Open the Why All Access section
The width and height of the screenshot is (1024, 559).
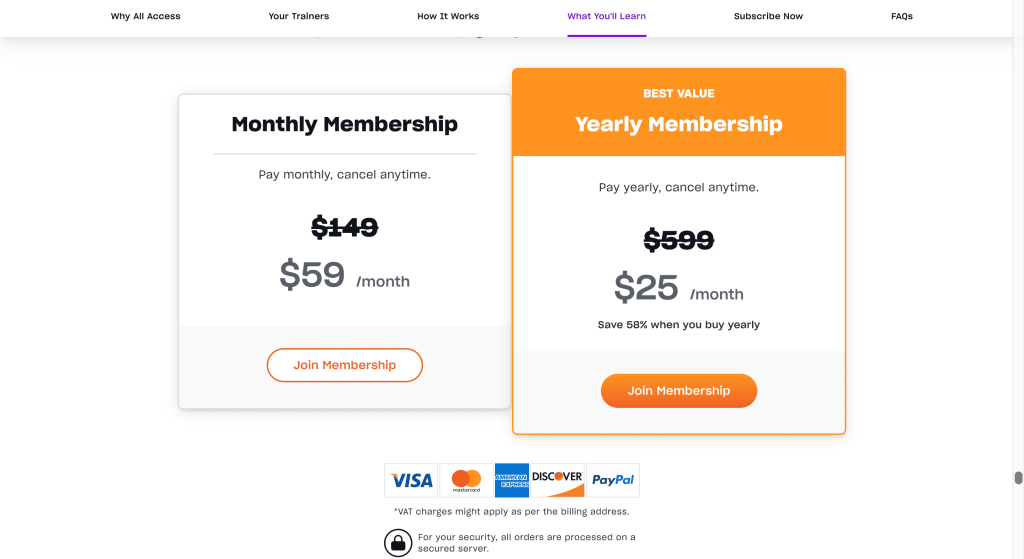145,16
